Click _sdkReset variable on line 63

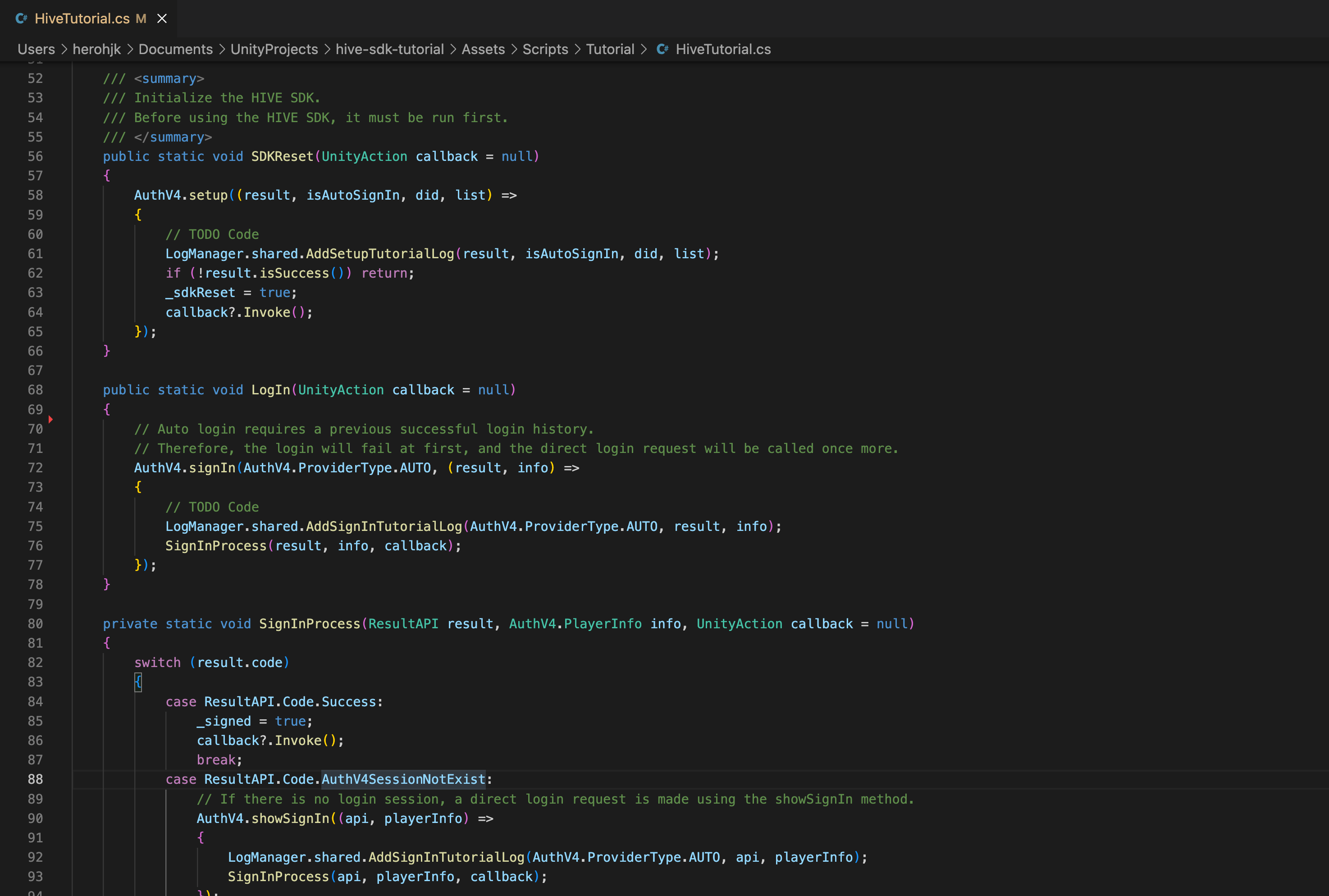pos(201,293)
